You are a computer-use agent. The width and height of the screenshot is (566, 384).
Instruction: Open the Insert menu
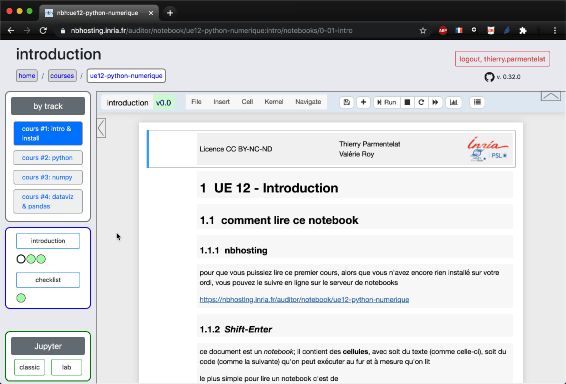(x=221, y=102)
